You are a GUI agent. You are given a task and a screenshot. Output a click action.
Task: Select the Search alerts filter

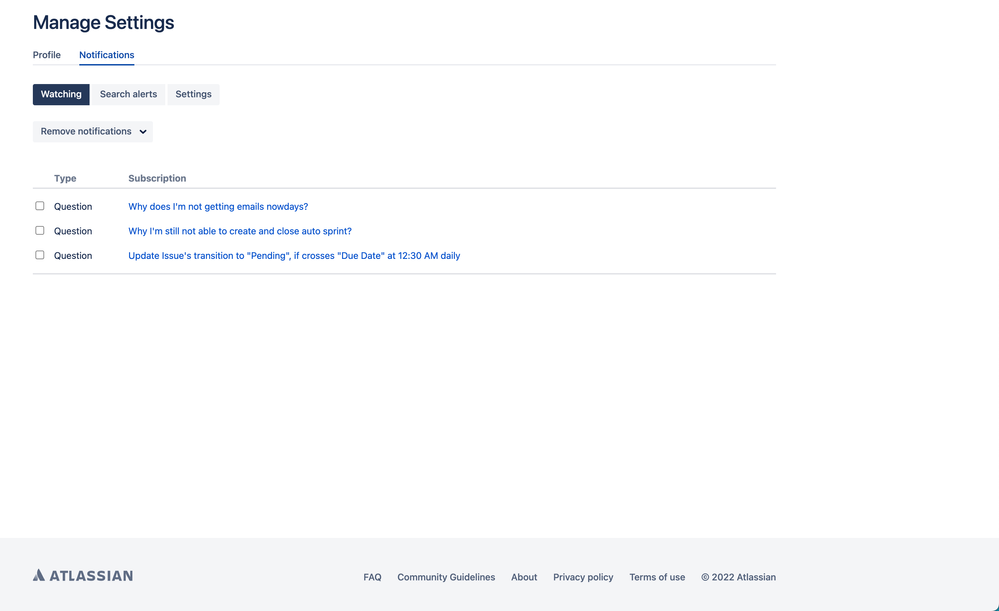128,93
